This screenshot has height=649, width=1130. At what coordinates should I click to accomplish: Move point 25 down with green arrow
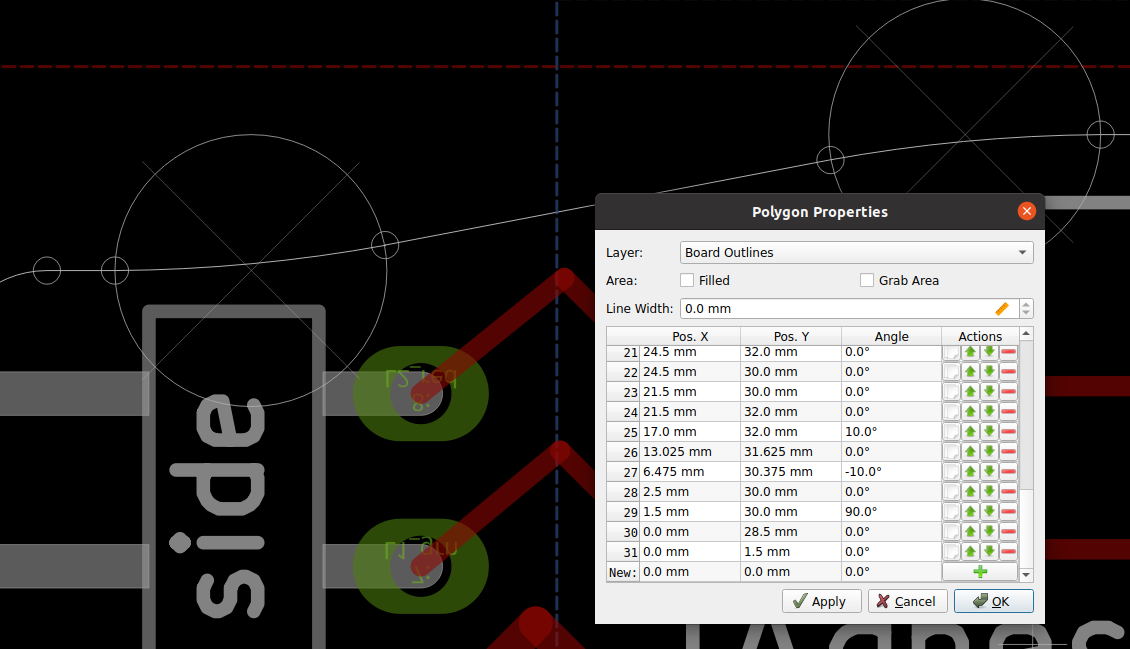click(x=989, y=431)
